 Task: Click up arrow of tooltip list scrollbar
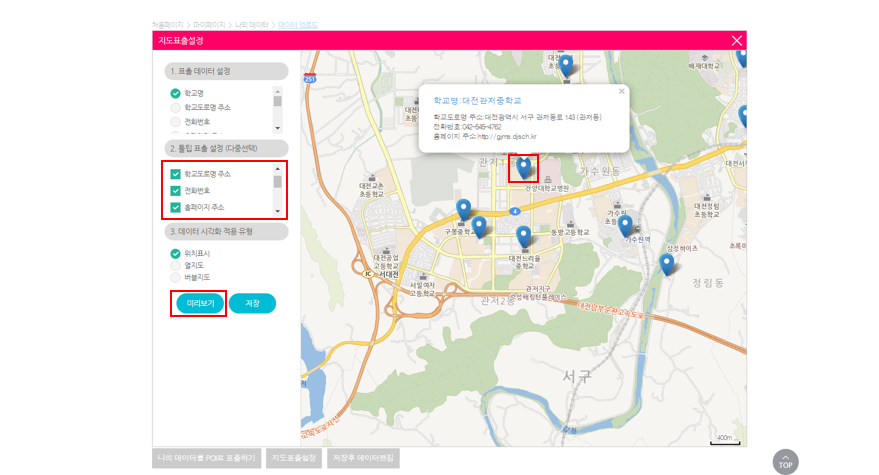[277, 169]
